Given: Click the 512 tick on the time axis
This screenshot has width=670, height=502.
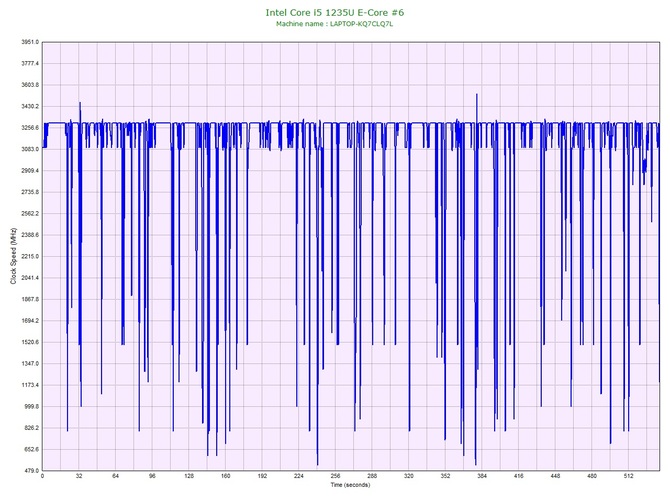Looking at the screenshot, I should click(629, 476).
